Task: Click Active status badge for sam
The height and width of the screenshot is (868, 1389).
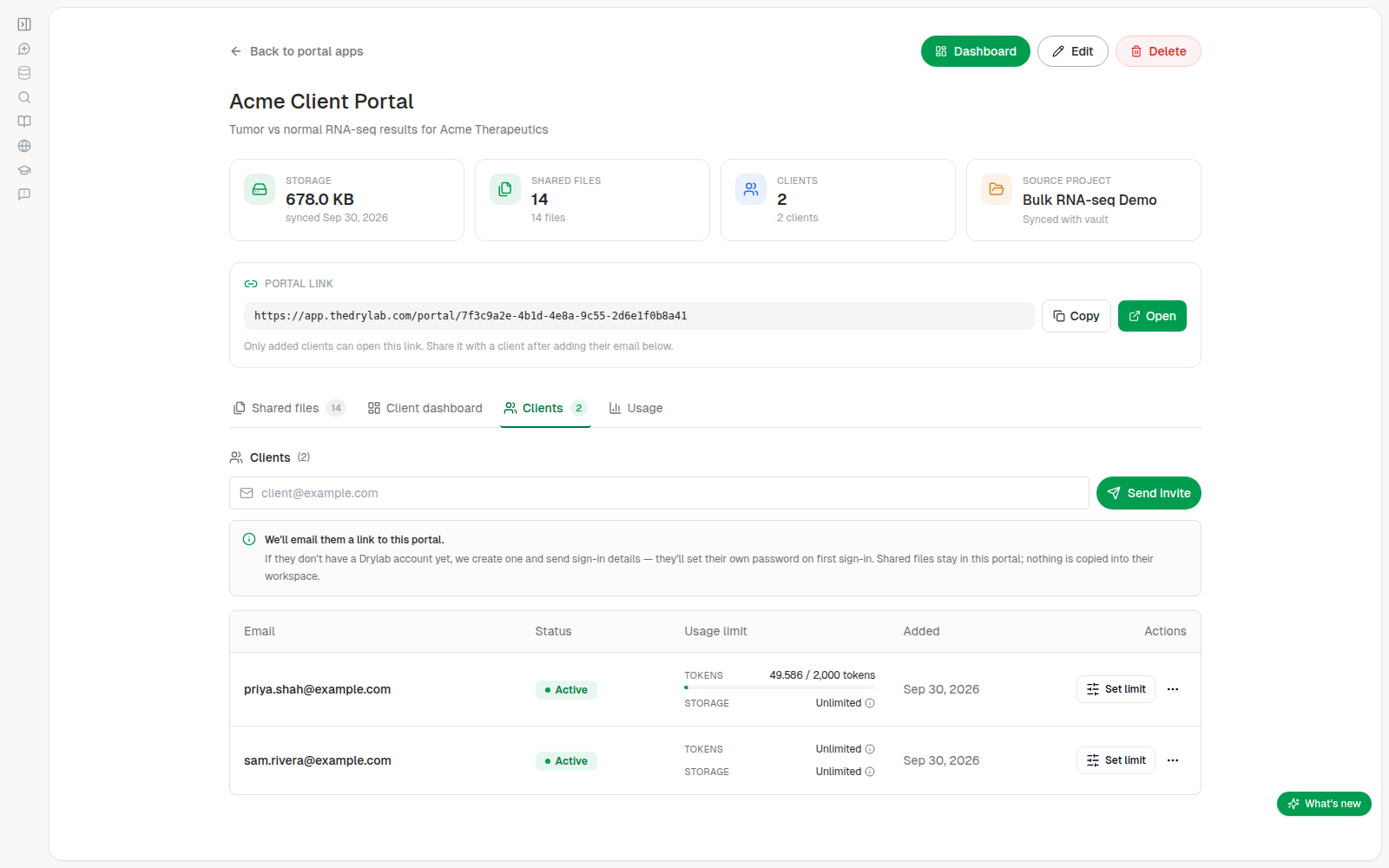Action: (566, 761)
